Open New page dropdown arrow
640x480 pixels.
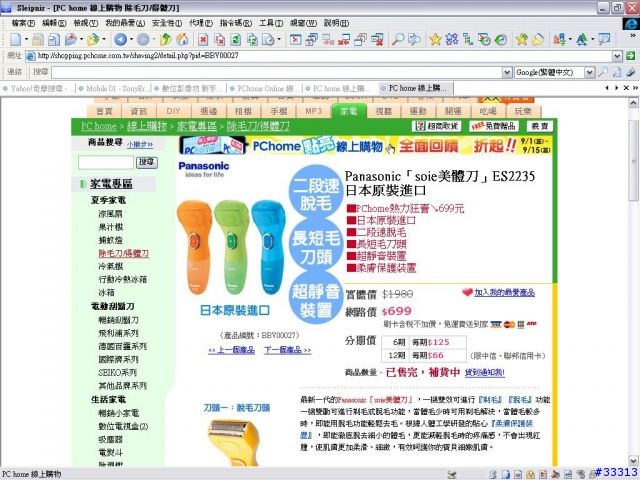[27, 39]
